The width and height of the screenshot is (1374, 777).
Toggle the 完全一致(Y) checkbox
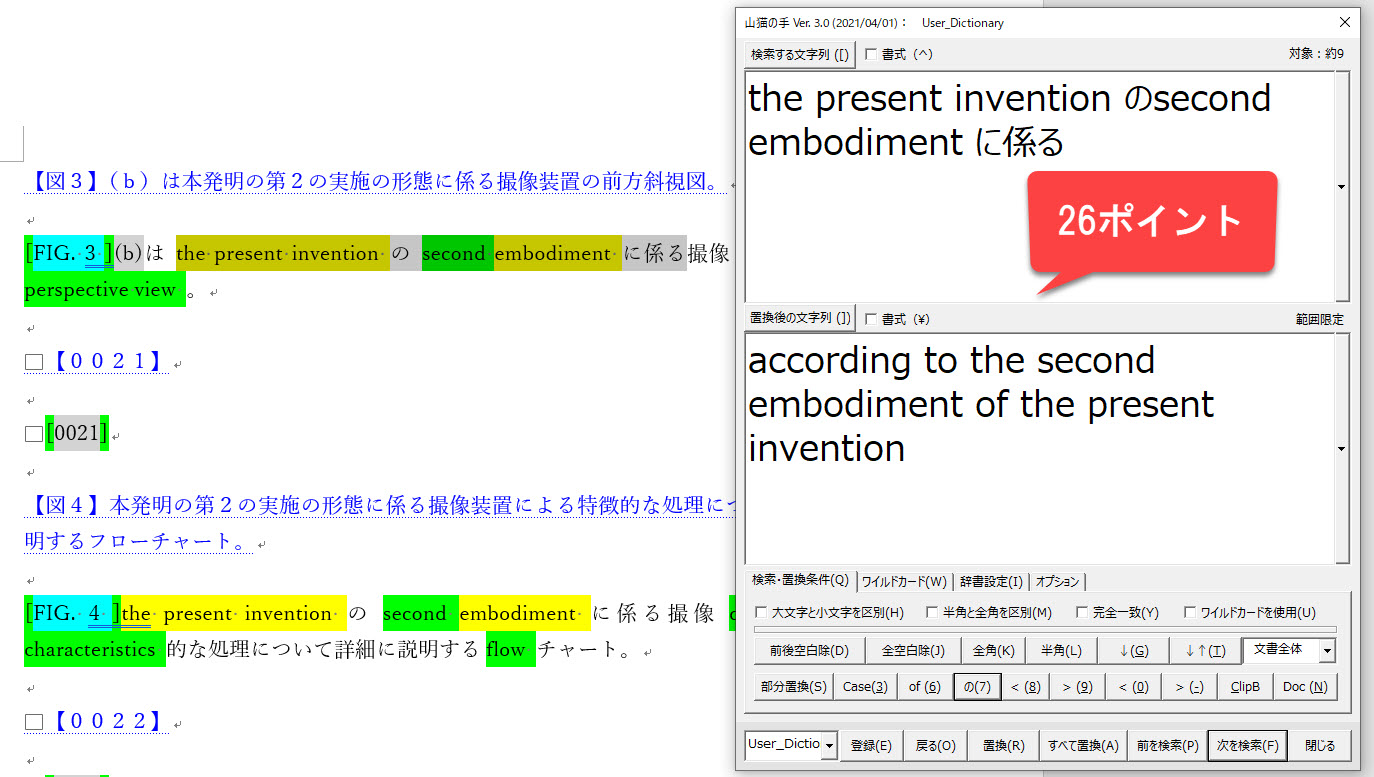[1082, 613]
